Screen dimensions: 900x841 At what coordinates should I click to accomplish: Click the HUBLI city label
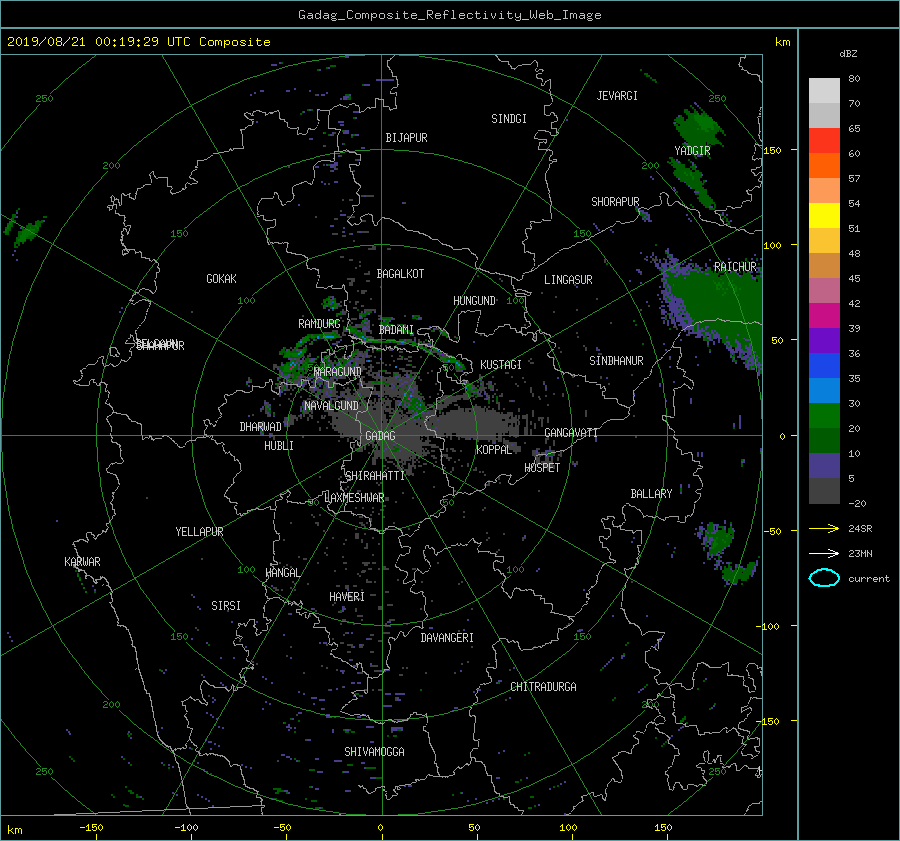pyautogui.click(x=278, y=446)
